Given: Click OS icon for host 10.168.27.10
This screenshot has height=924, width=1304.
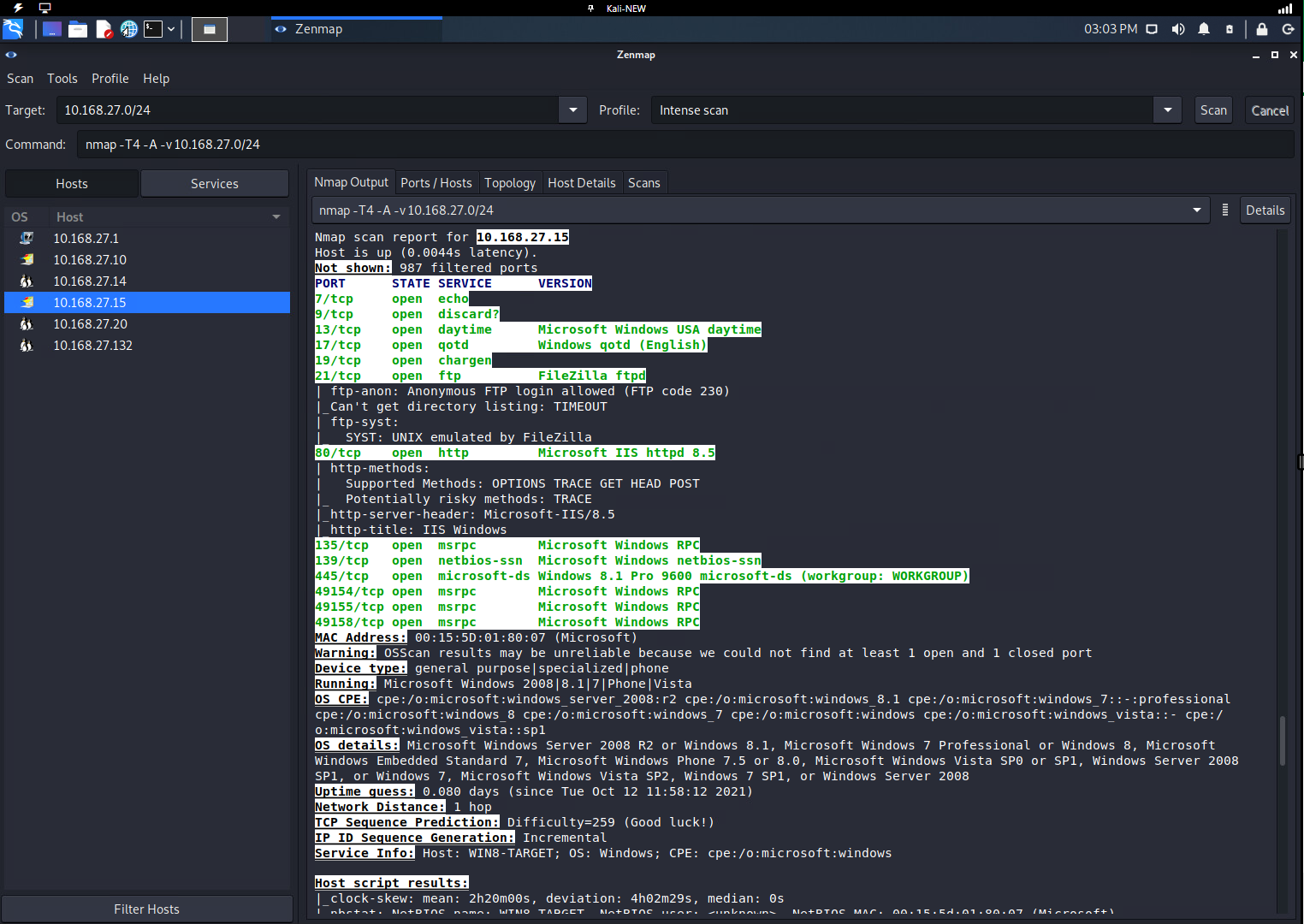Looking at the screenshot, I should (x=27, y=260).
